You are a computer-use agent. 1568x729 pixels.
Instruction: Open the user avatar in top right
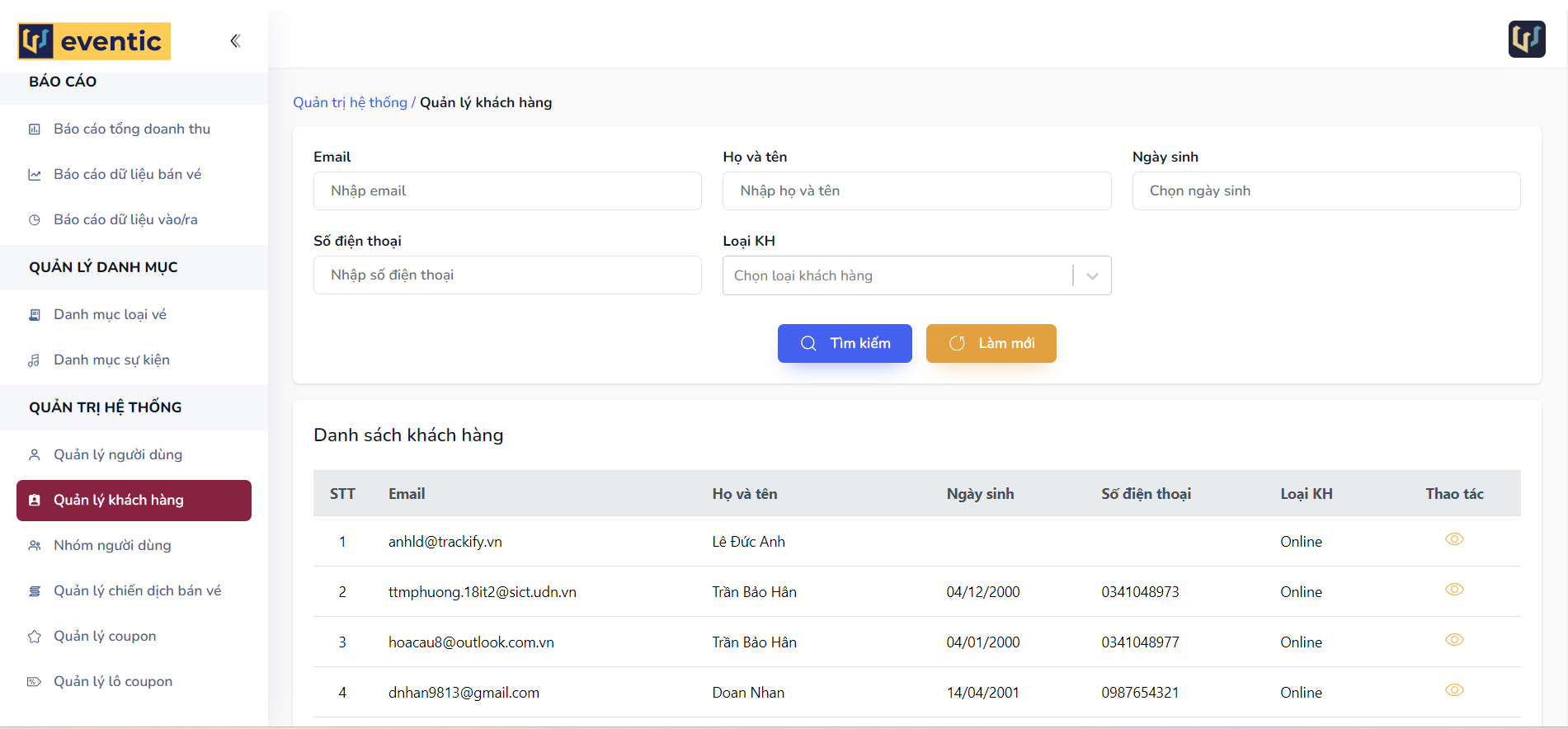click(x=1526, y=39)
